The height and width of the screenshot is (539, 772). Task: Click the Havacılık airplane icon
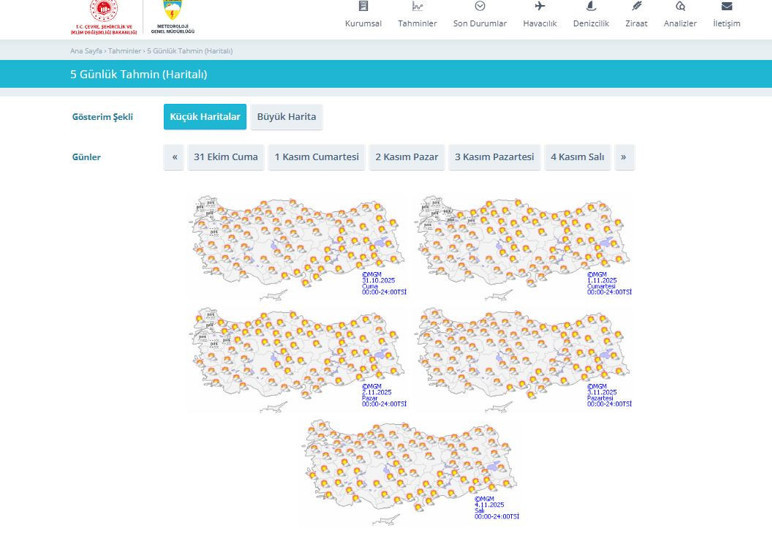539,6
